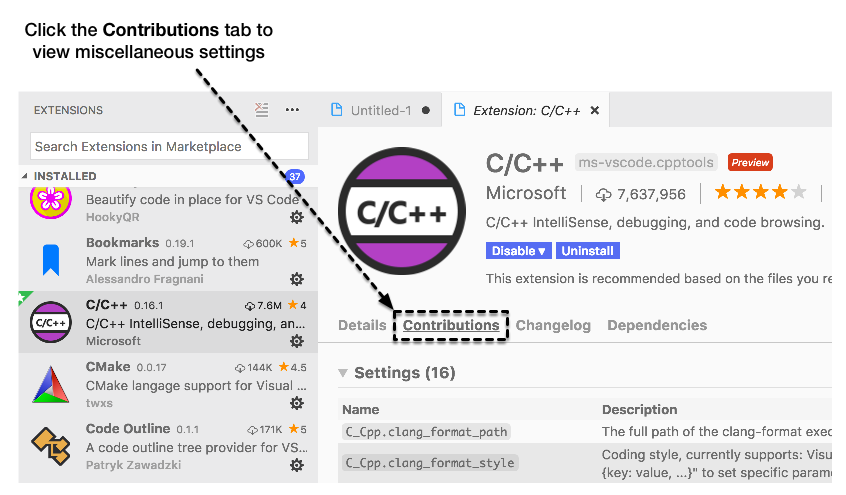Open the gear menu for Beautify extension

297,217
